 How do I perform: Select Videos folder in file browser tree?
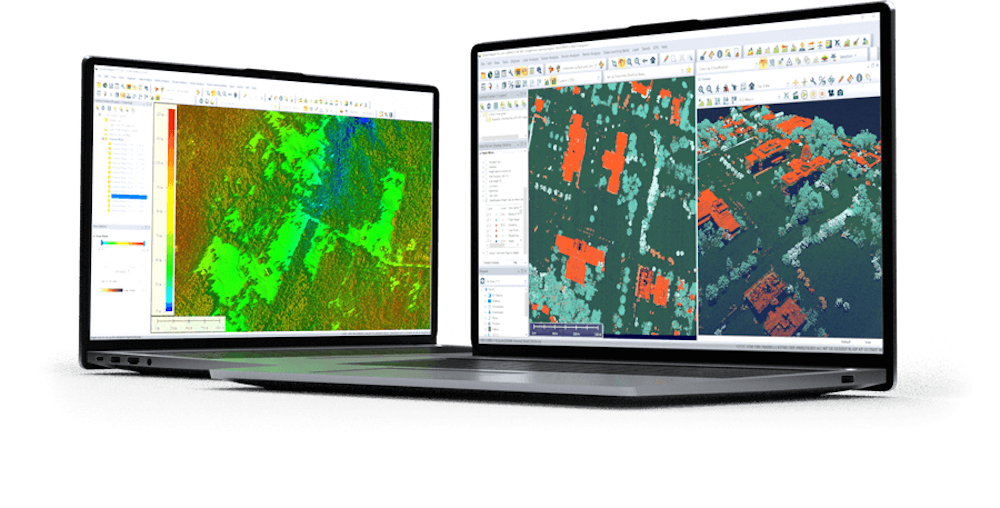pos(496,329)
